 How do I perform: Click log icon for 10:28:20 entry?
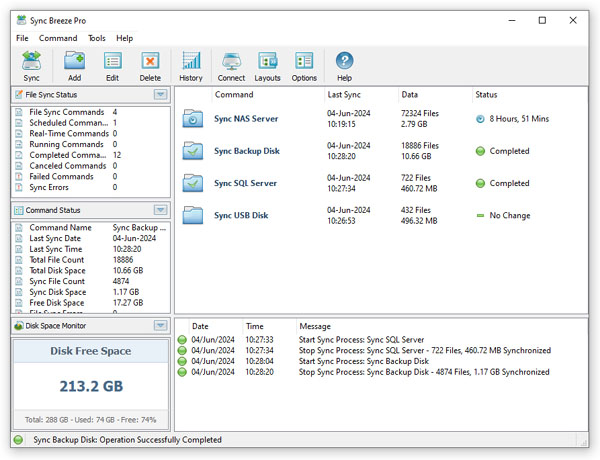tap(182, 372)
